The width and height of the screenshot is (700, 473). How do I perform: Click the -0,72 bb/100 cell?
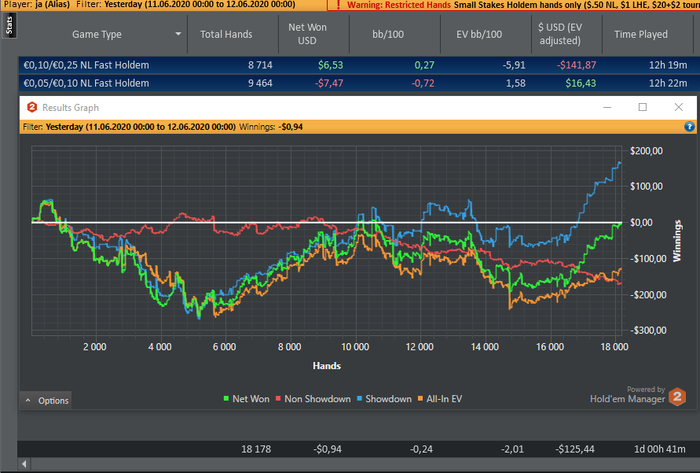pos(422,83)
